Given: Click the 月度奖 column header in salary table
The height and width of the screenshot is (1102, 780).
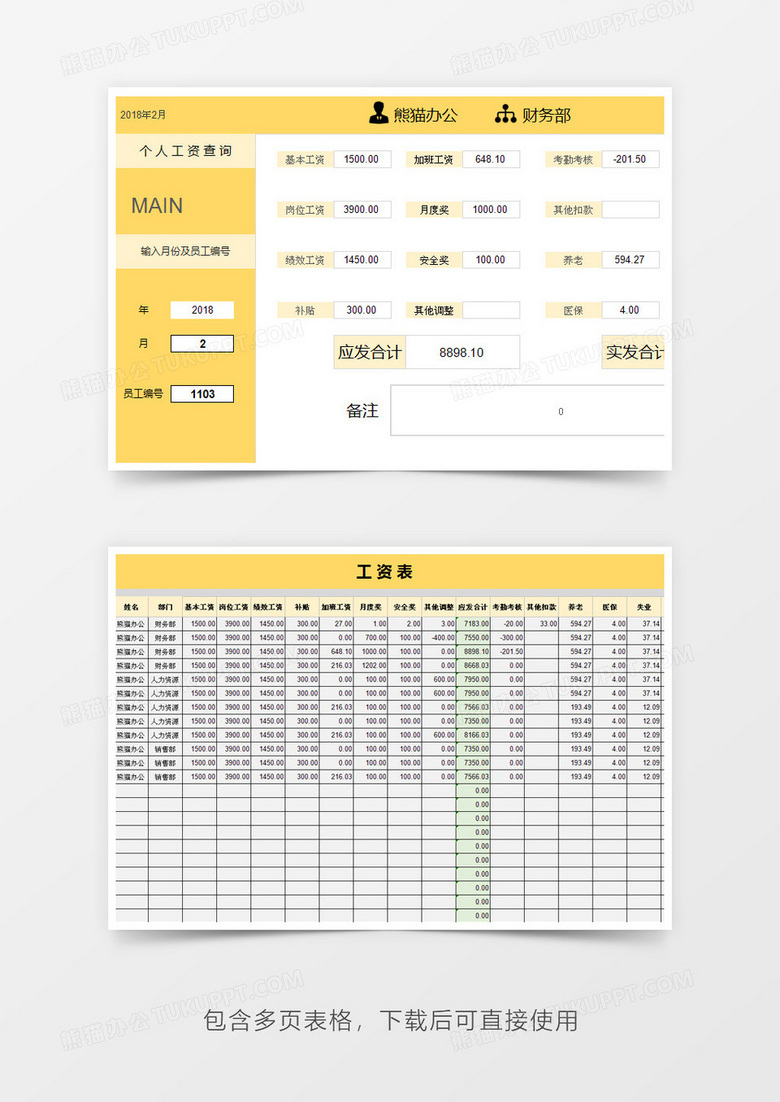Looking at the screenshot, I should [x=370, y=607].
